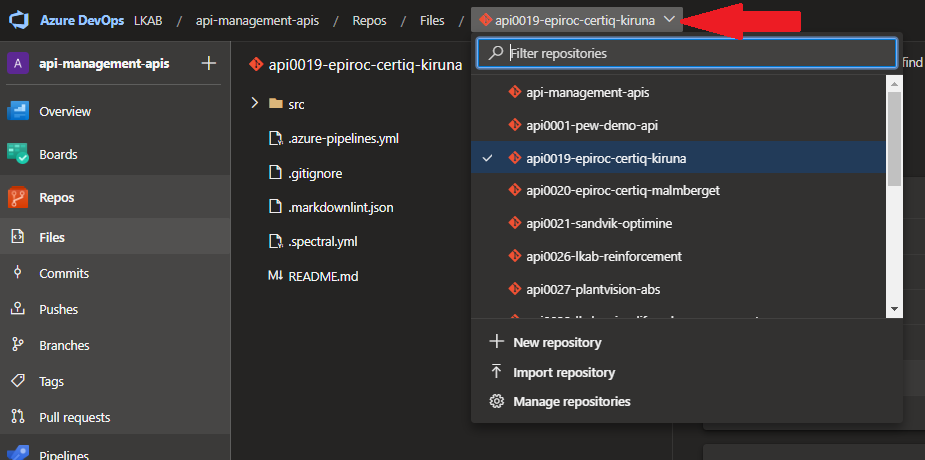Switch to api0021-sandvik-optimine repository
Image resolution: width=925 pixels, height=460 pixels.
(x=678, y=224)
